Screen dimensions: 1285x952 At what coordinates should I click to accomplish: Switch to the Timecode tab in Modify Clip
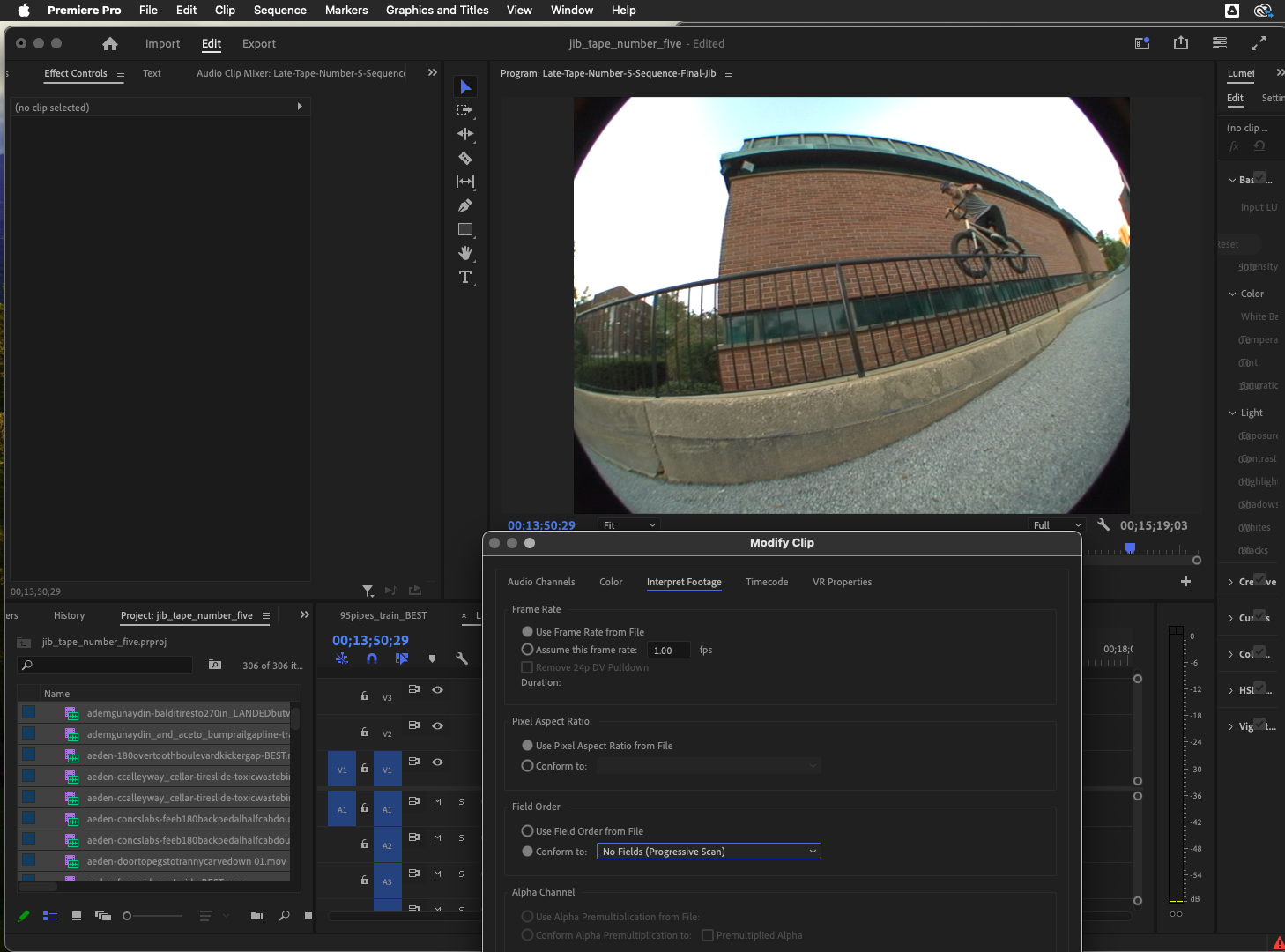point(766,582)
